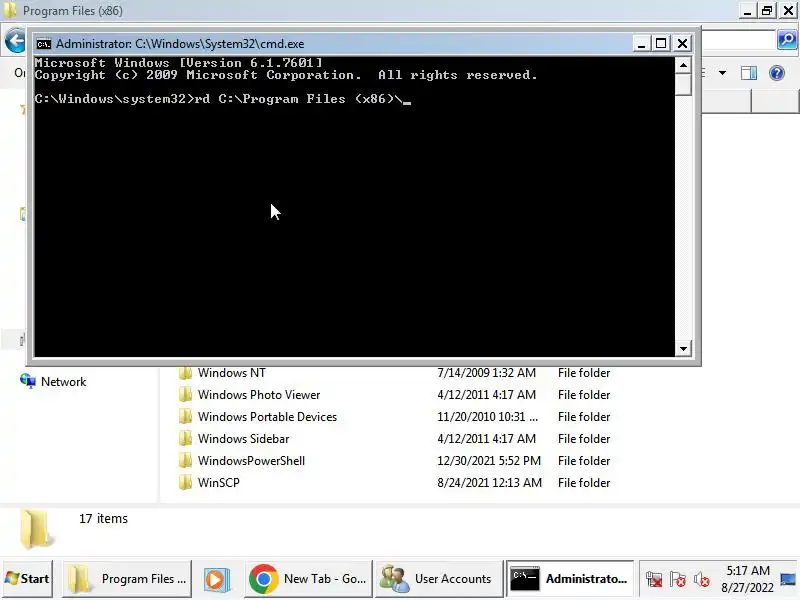Click Administrator cmd taskbar button

(x=569, y=579)
